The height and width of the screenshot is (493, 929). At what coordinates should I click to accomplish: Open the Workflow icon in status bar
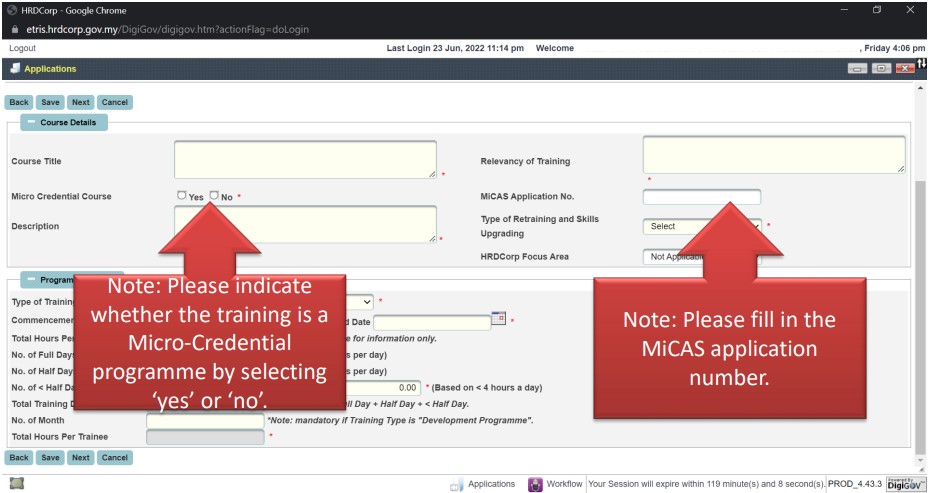pyautogui.click(x=535, y=484)
